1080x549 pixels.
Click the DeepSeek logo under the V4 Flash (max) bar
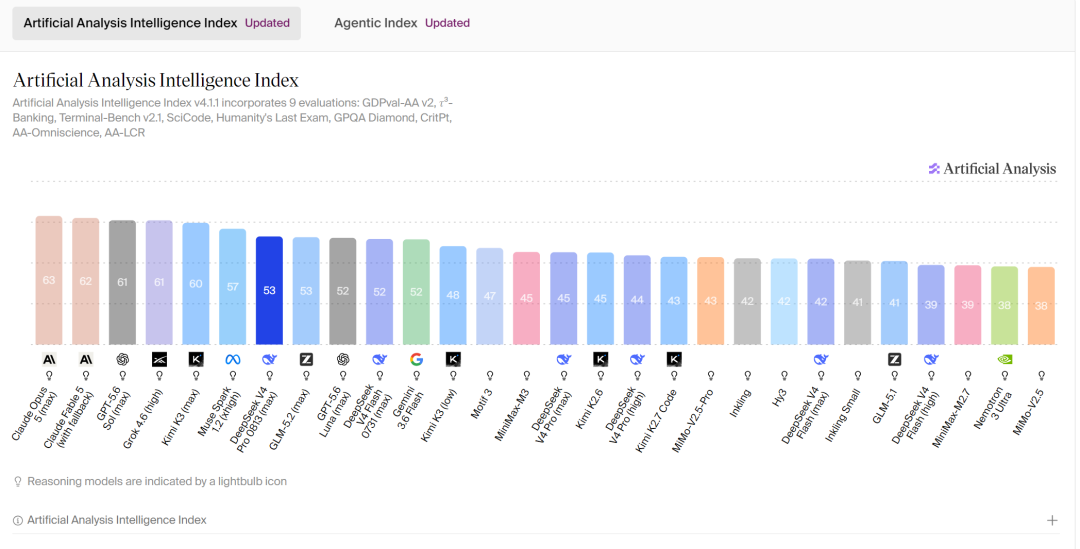click(x=821, y=360)
